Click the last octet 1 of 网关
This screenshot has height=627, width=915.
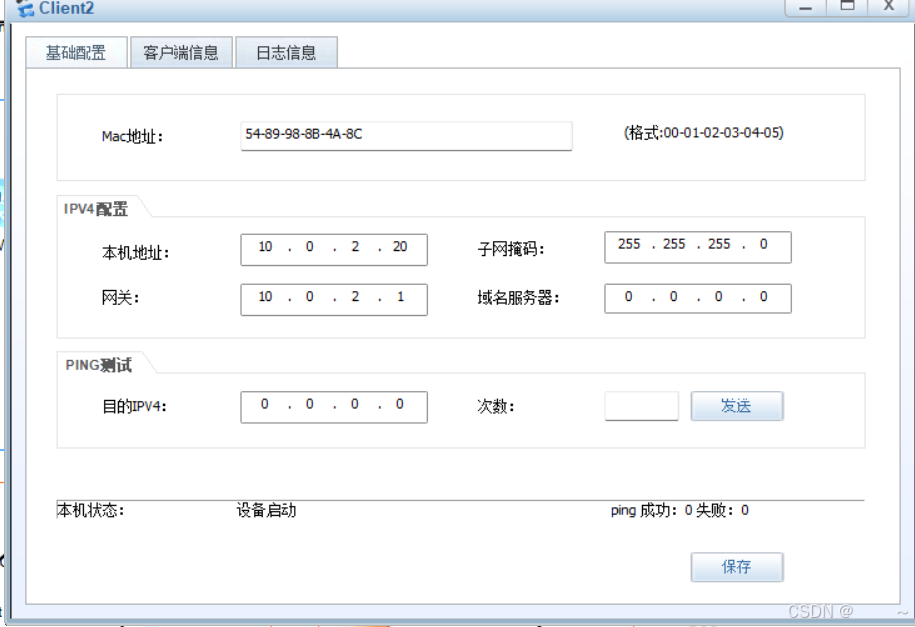tap(400, 297)
